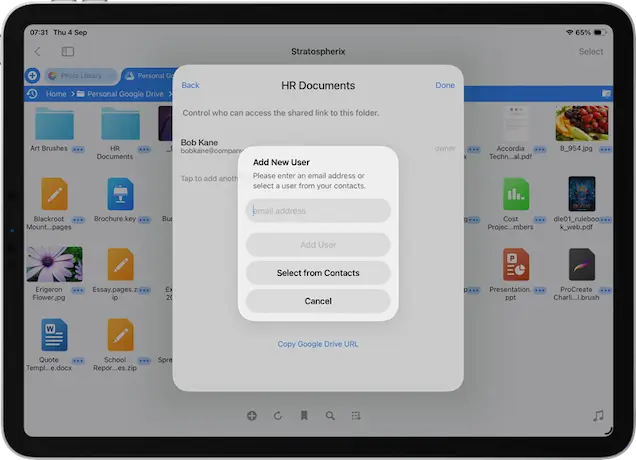Focus the email address input field
636x460 pixels.
(x=318, y=211)
